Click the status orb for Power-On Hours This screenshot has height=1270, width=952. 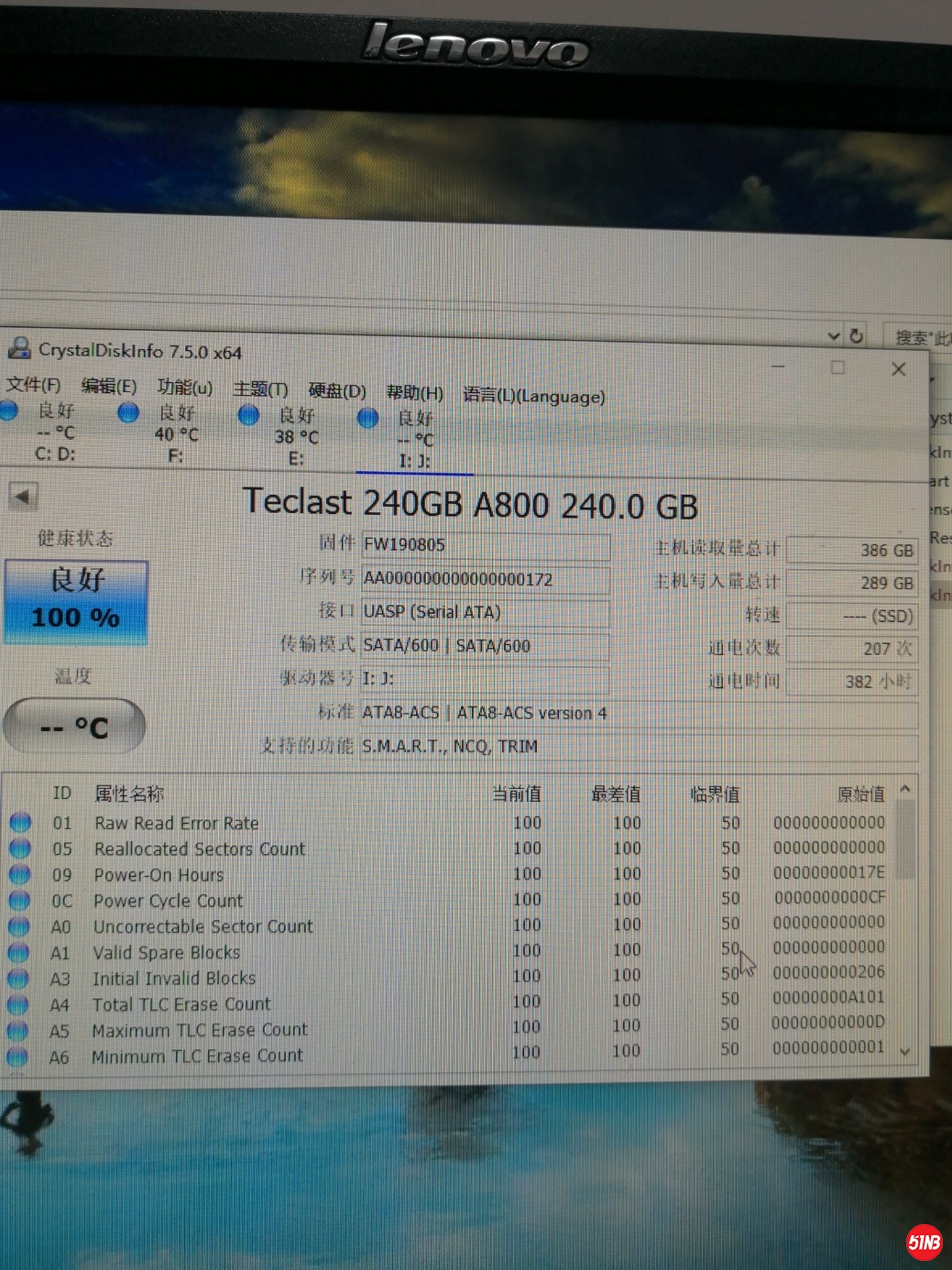[x=19, y=874]
